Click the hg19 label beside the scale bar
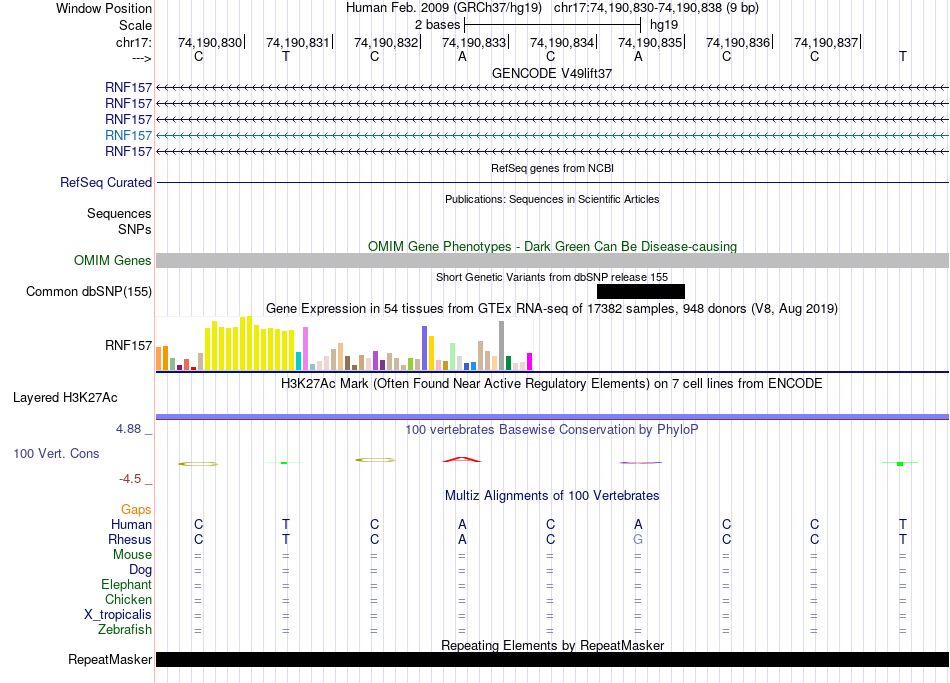Screen dimensions: 950x683 tap(664, 25)
